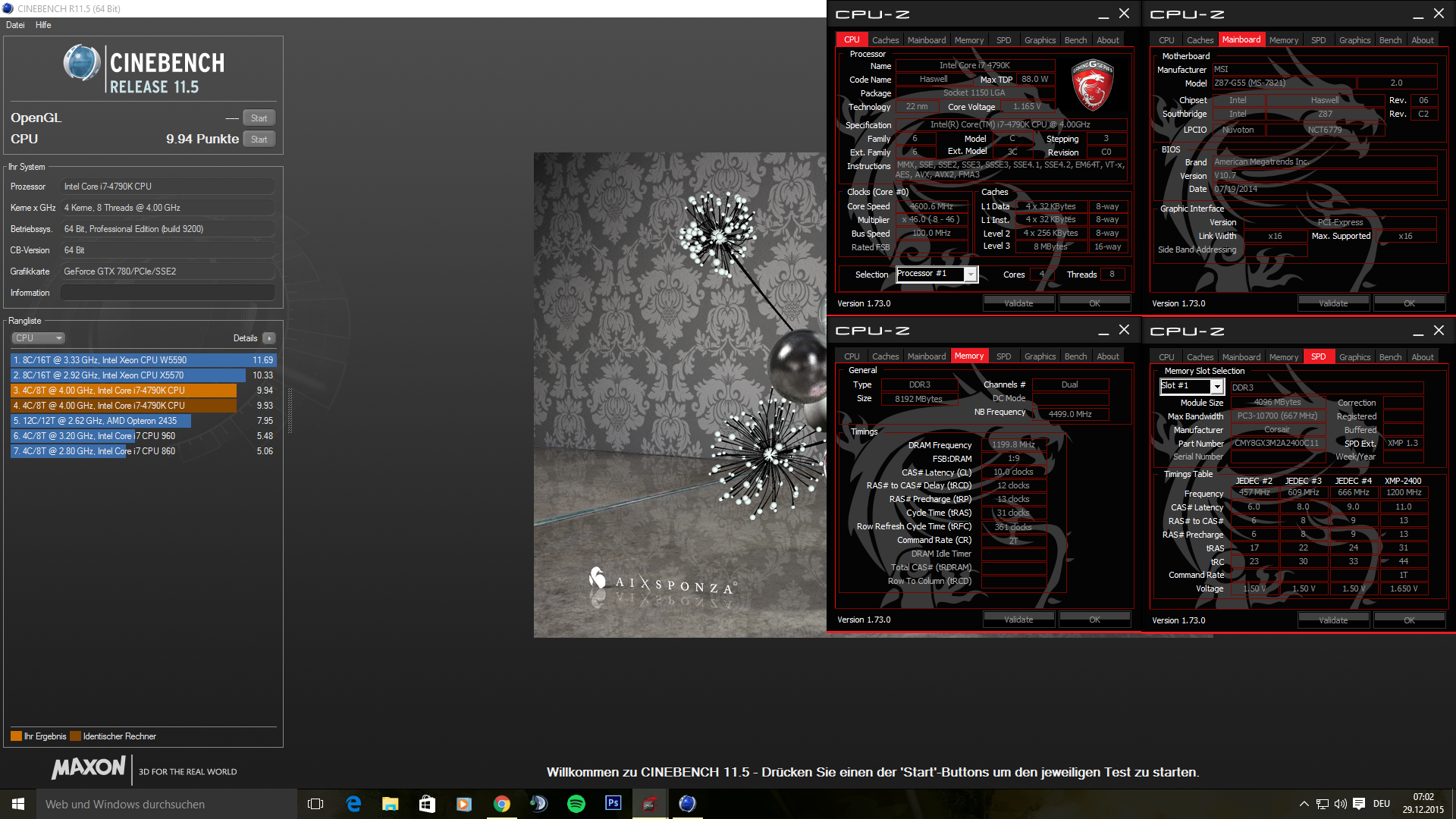Open Google Chrome from taskbar
This screenshot has height=819, width=1456.
tap(501, 804)
